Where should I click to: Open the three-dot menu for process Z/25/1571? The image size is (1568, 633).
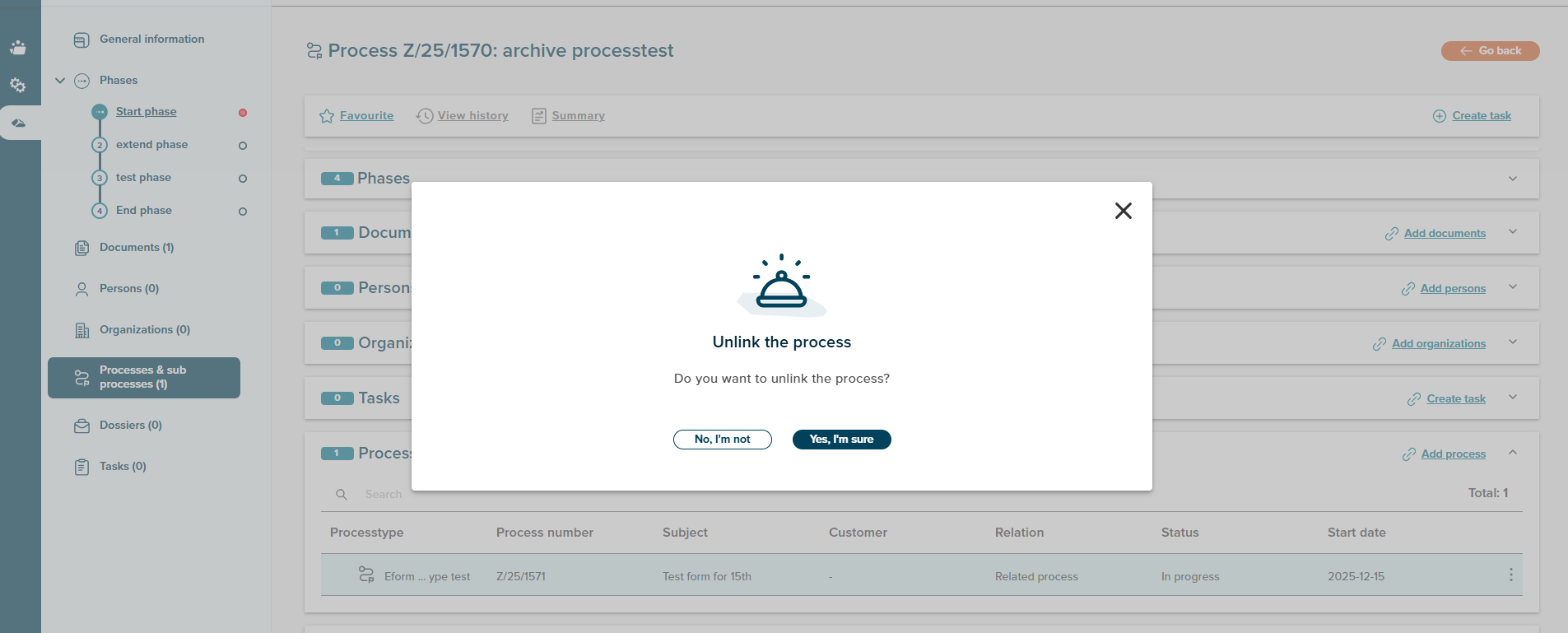tap(1510, 575)
